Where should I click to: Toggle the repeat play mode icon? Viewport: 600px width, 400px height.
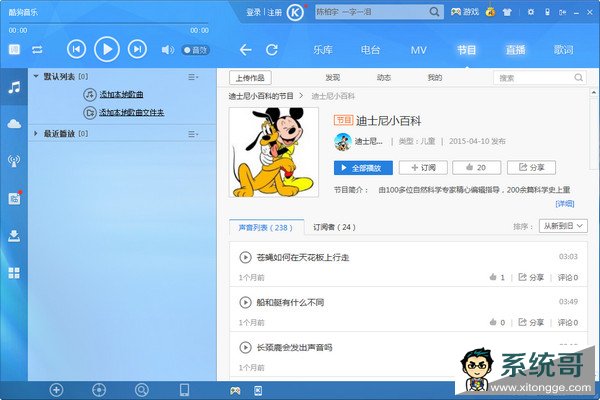pos(37,50)
